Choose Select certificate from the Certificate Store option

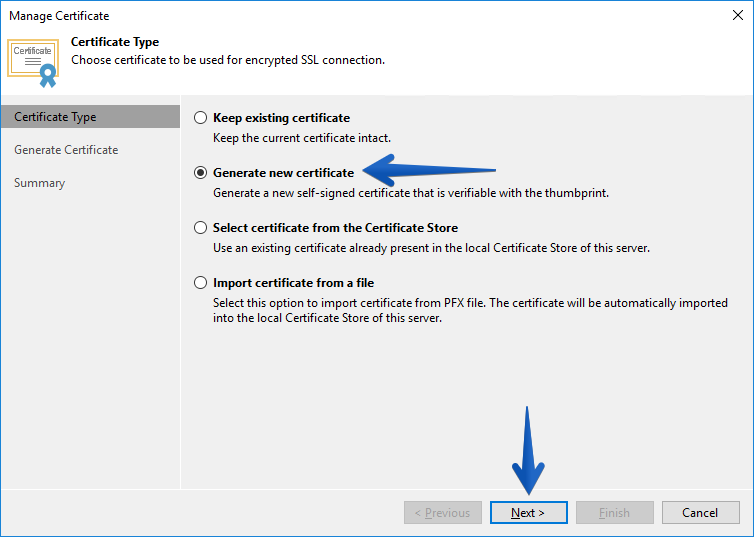201,227
